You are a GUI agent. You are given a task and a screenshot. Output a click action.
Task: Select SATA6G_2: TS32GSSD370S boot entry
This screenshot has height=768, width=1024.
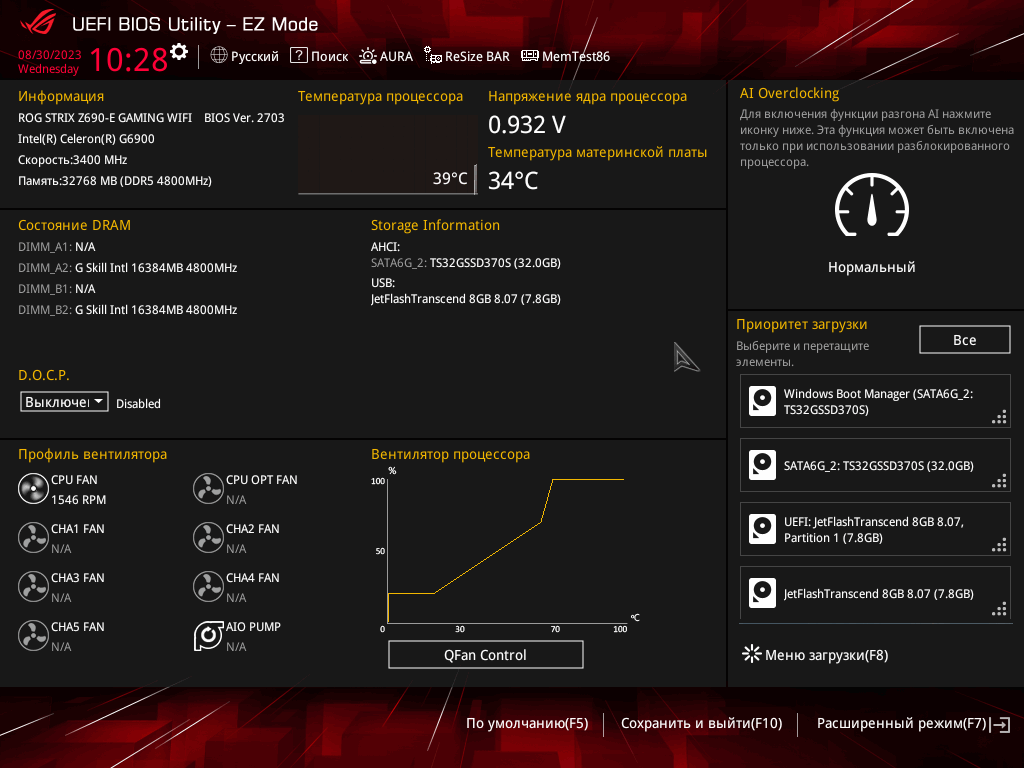875,465
